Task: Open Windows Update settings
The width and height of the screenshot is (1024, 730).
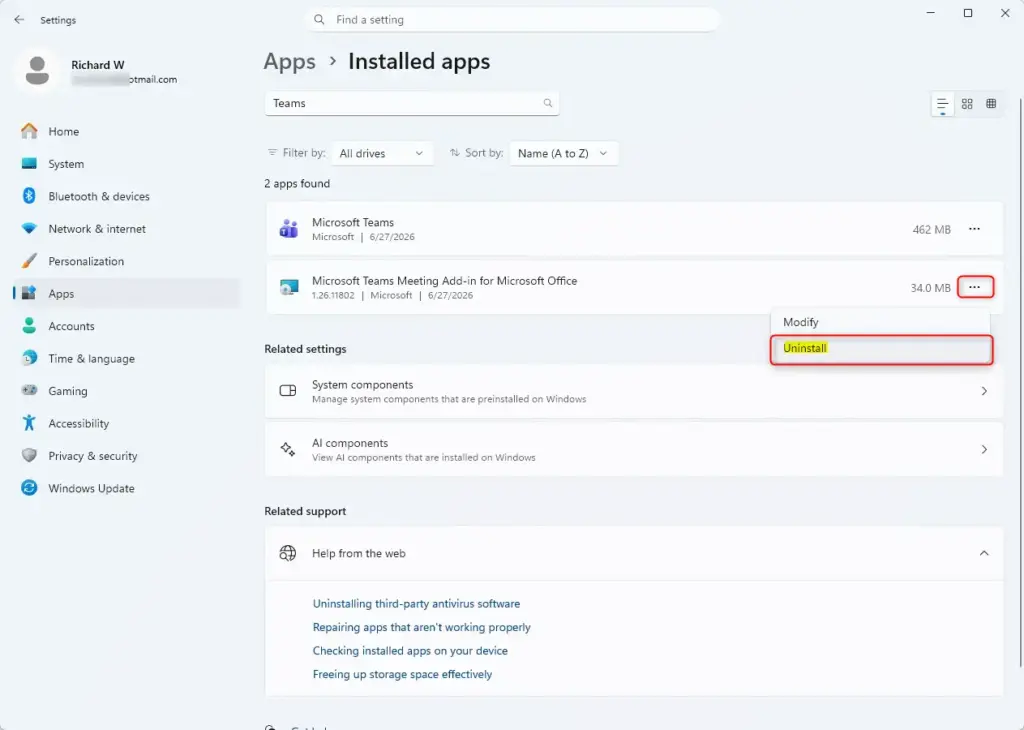Action: 127,488
